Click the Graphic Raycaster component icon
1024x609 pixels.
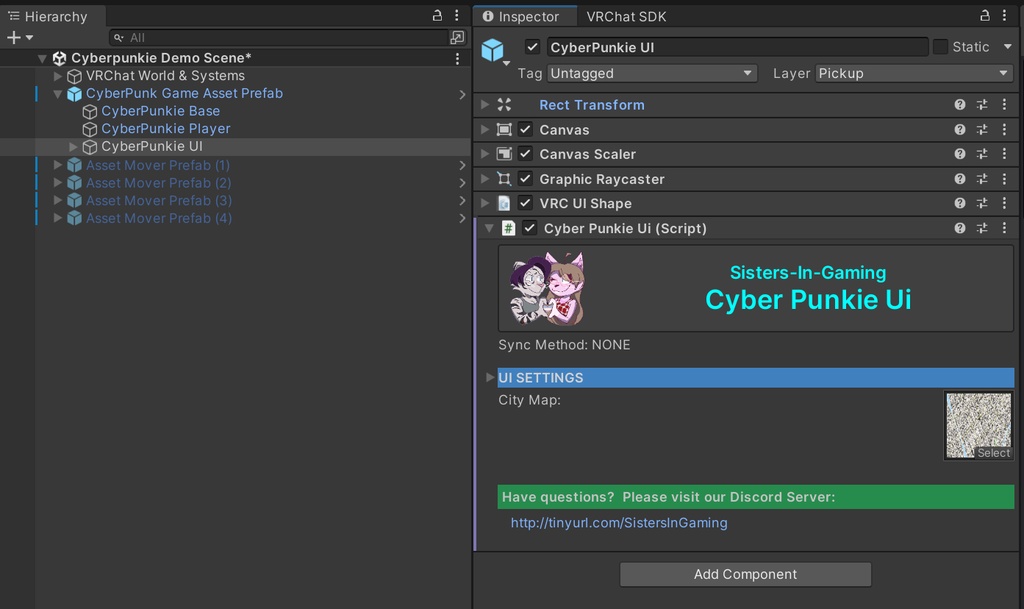click(505, 178)
